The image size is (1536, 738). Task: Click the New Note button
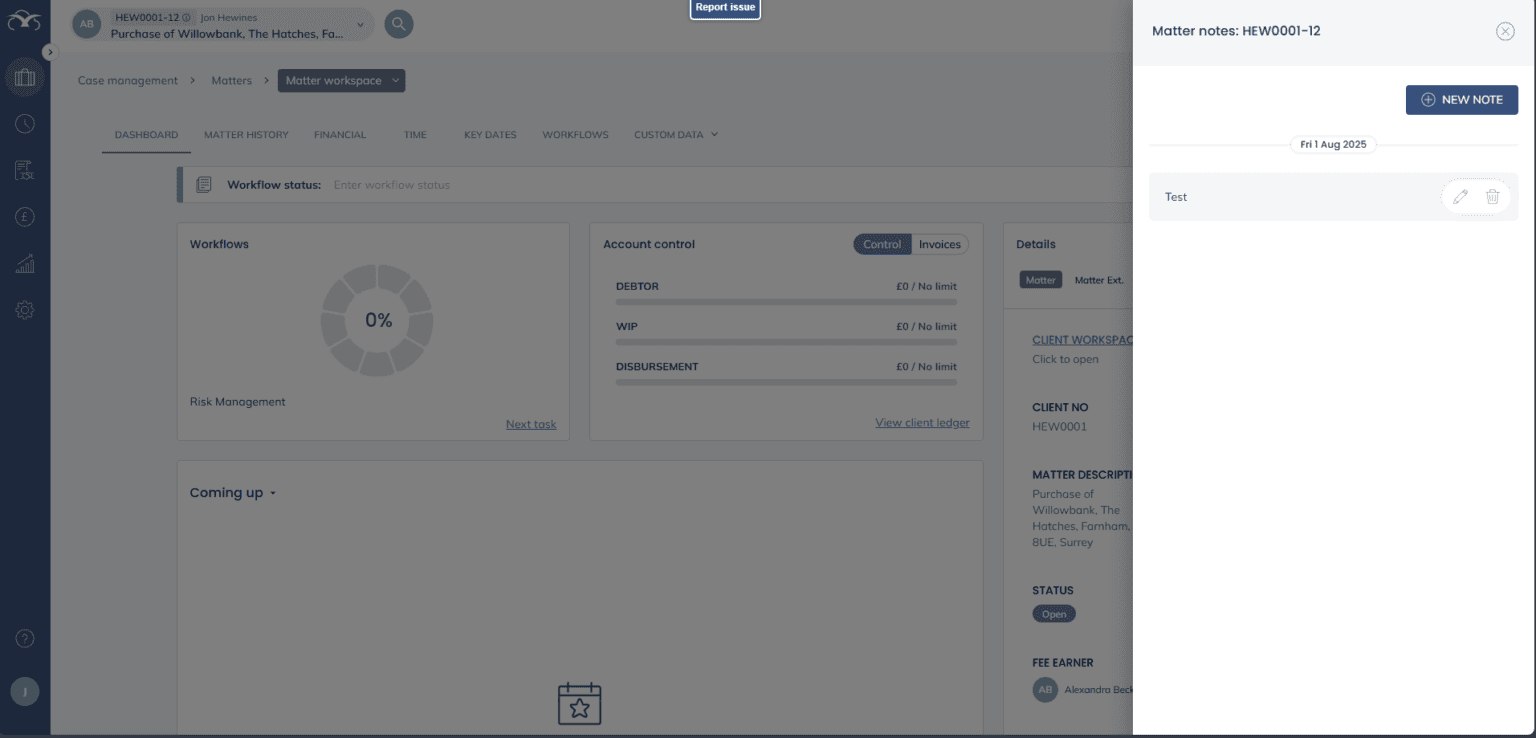point(1461,100)
